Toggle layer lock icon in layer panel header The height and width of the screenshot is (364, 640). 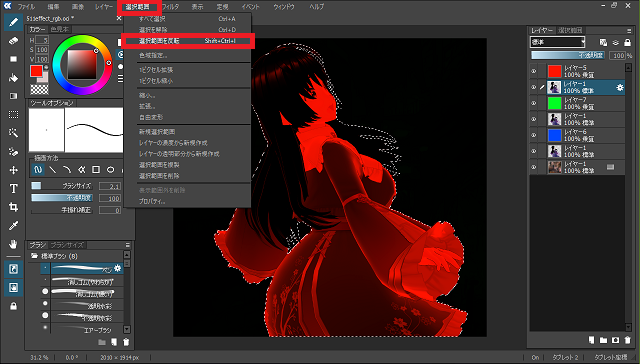point(627,42)
